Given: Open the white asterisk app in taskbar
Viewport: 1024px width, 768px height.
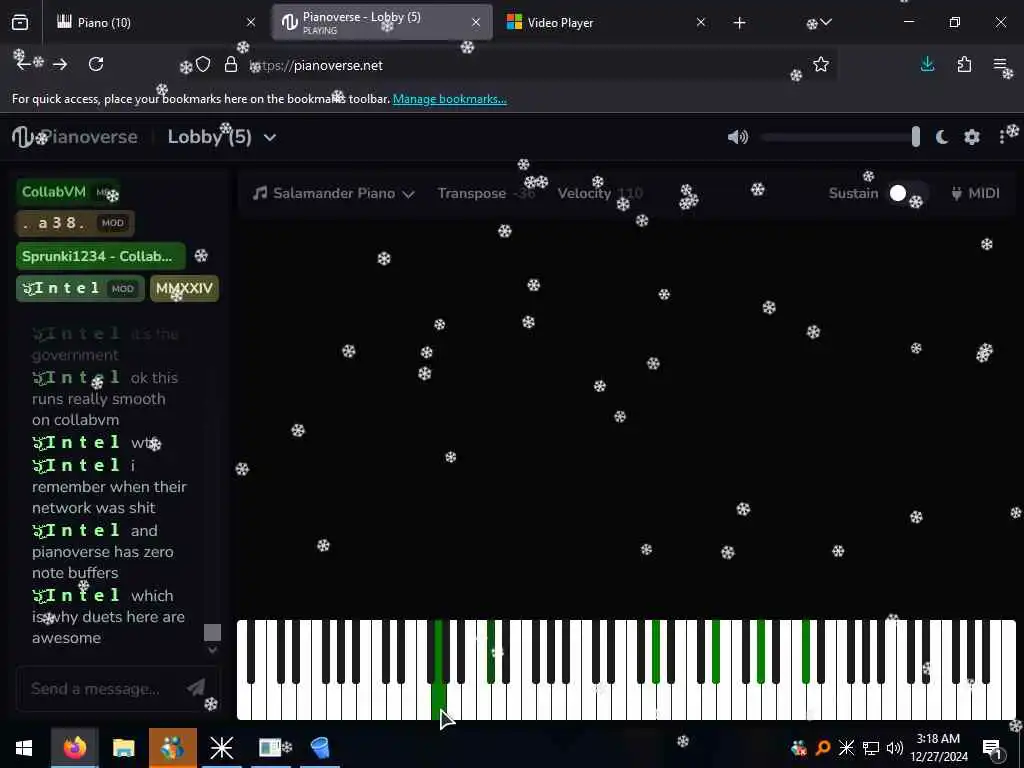Looking at the screenshot, I should click(x=221, y=748).
